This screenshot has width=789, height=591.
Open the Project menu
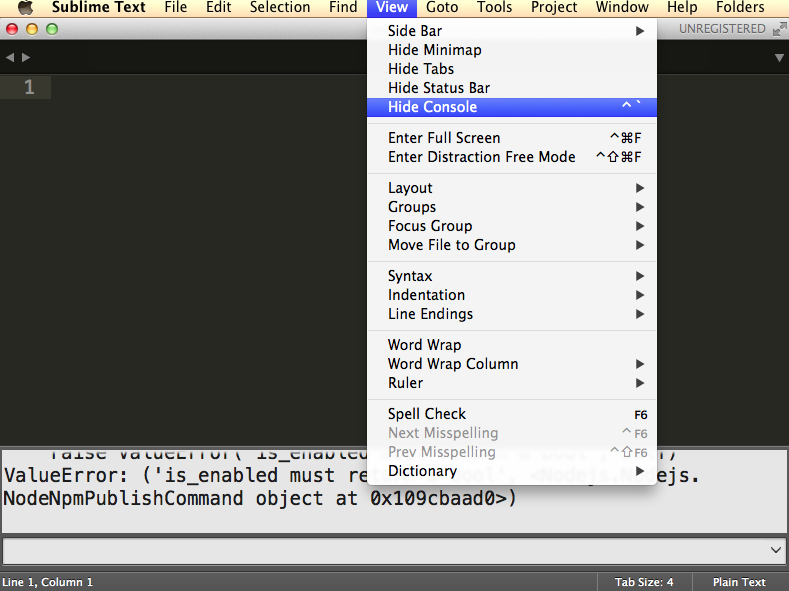pos(554,7)
